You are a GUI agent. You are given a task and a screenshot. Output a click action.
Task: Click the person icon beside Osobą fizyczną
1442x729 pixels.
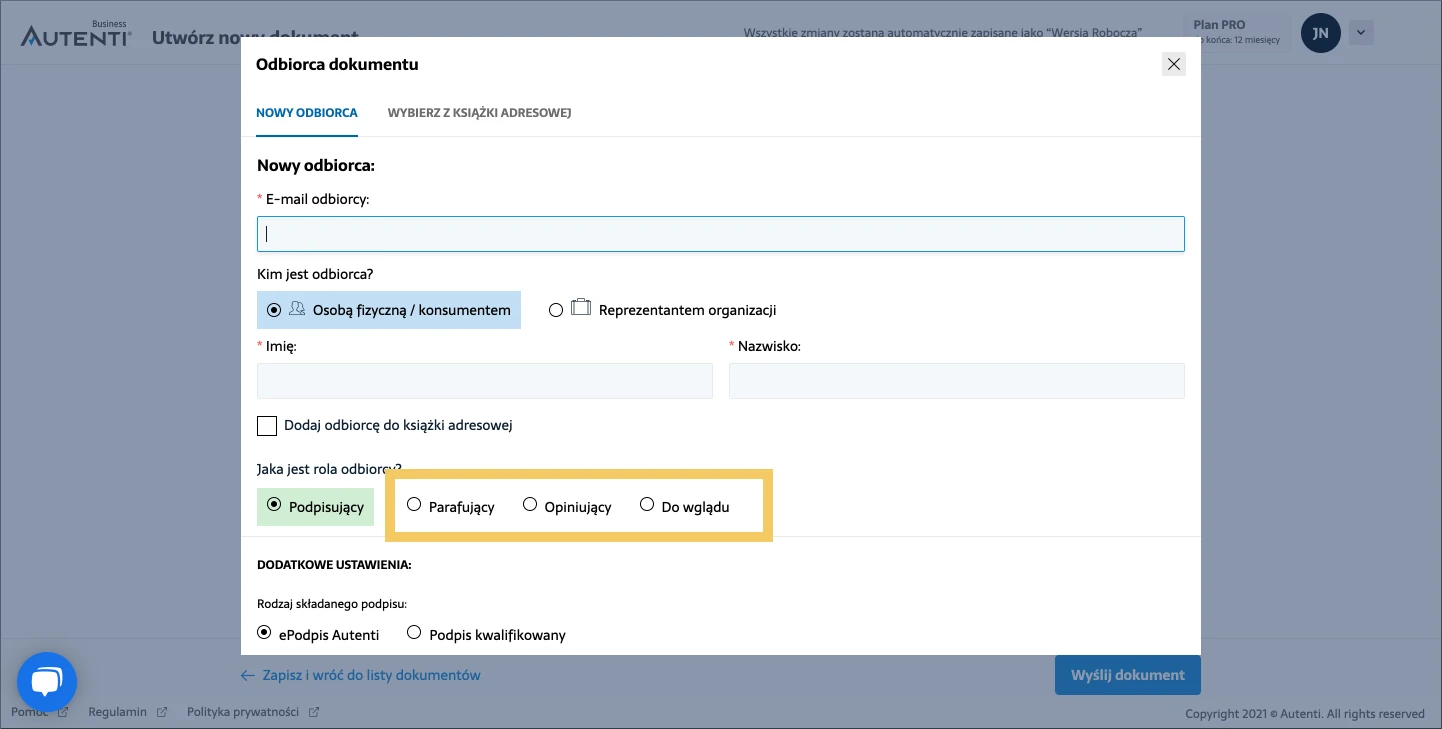pos(297,309)
